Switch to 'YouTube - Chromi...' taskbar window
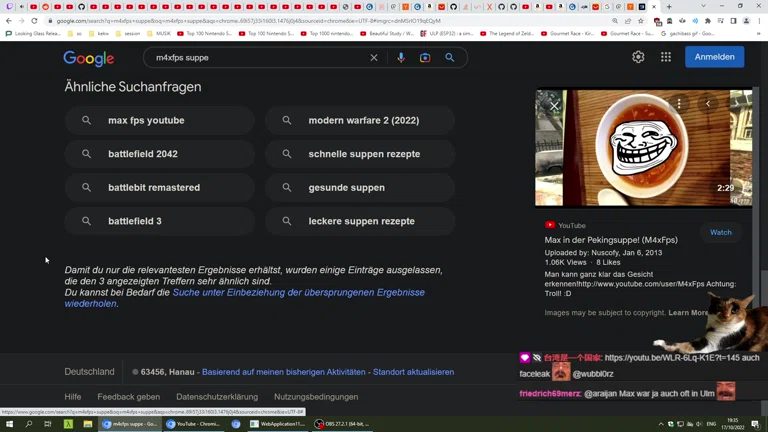This screenshot has height=432, width=768. (x=194, y=424)
